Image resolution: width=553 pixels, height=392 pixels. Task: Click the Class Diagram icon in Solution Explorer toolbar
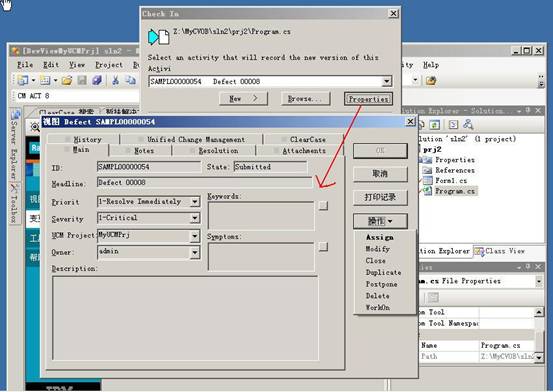click(468, 124)
